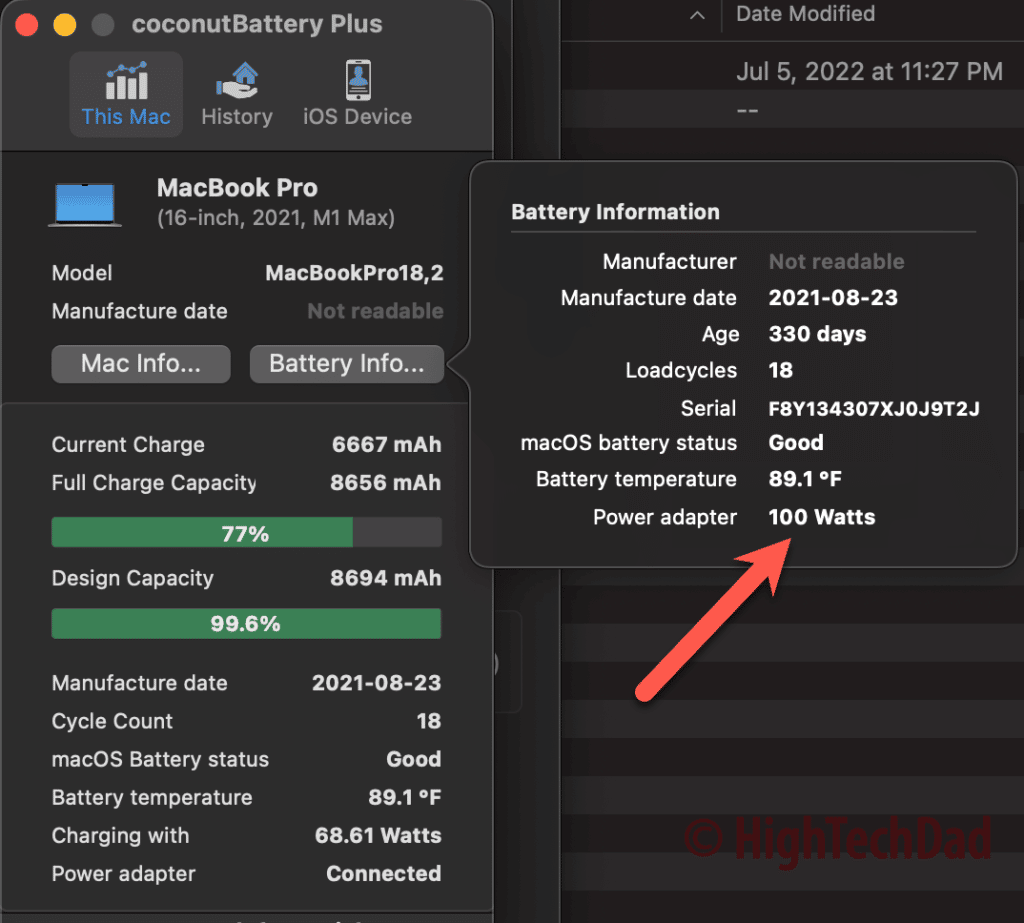Minimize the coconutBattery Plus window
Viewport: 1024px width, 923px height.
(x=65, y=25)
